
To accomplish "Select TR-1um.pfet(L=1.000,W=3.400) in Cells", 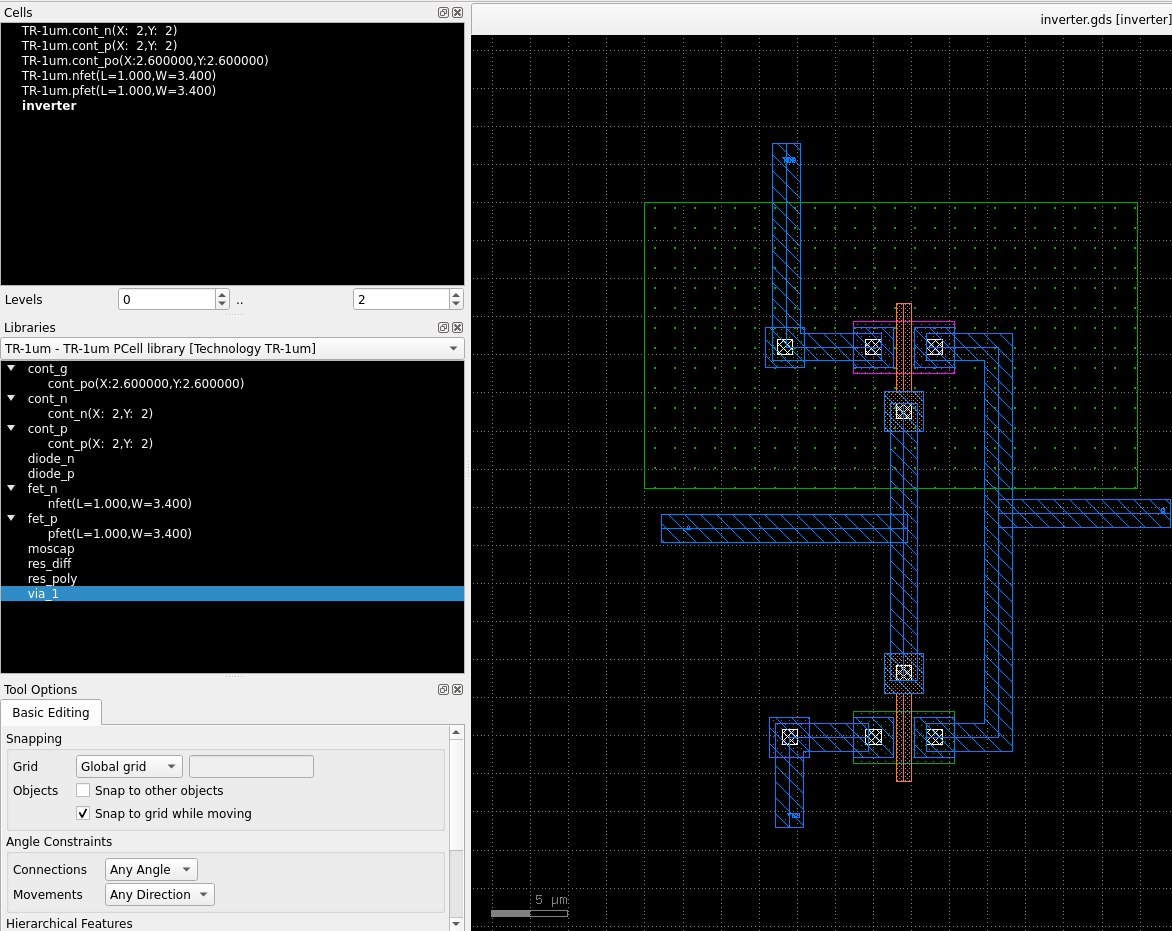I will [119, 90].
